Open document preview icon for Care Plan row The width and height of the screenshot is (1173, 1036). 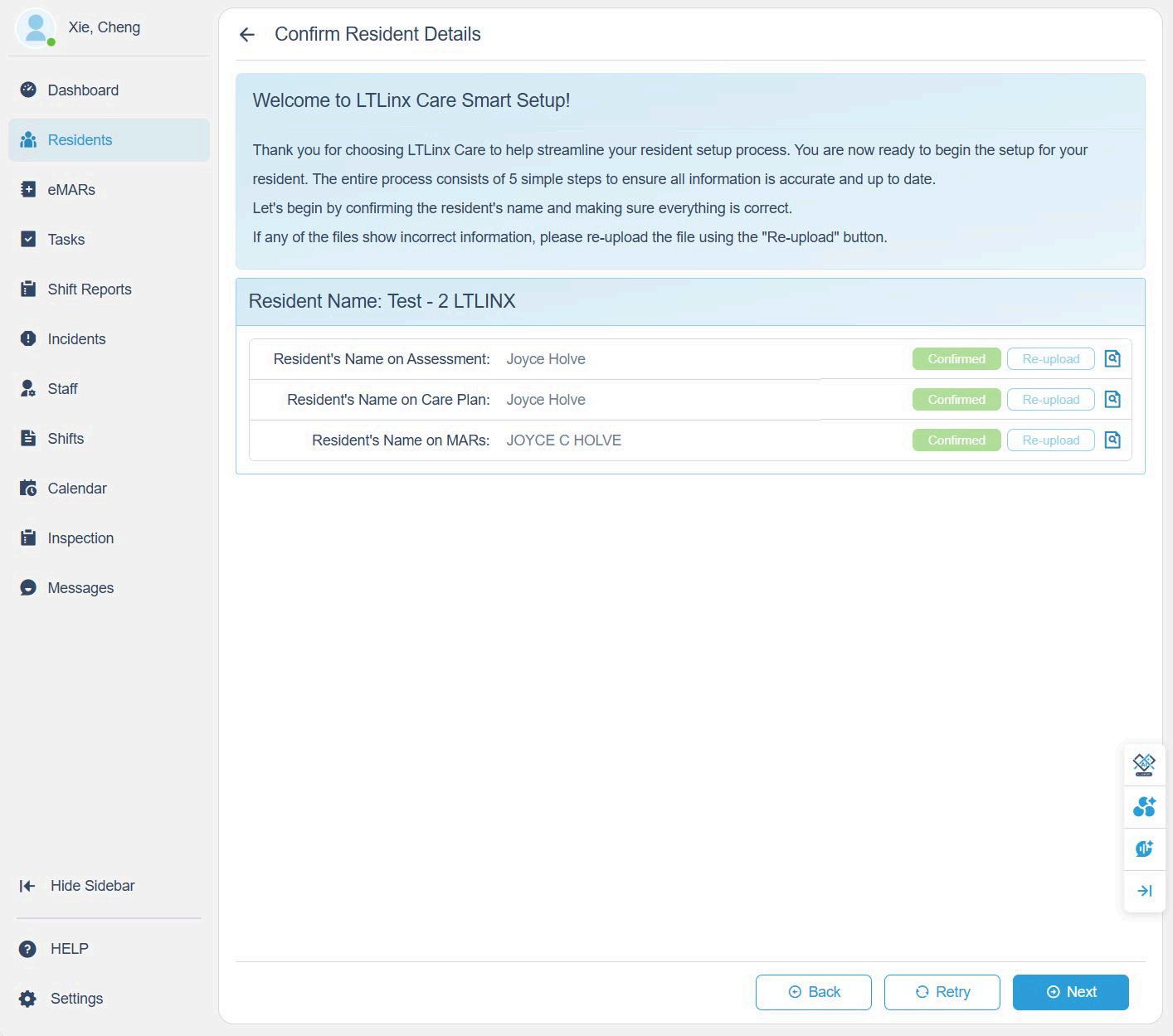(1112, 400)
